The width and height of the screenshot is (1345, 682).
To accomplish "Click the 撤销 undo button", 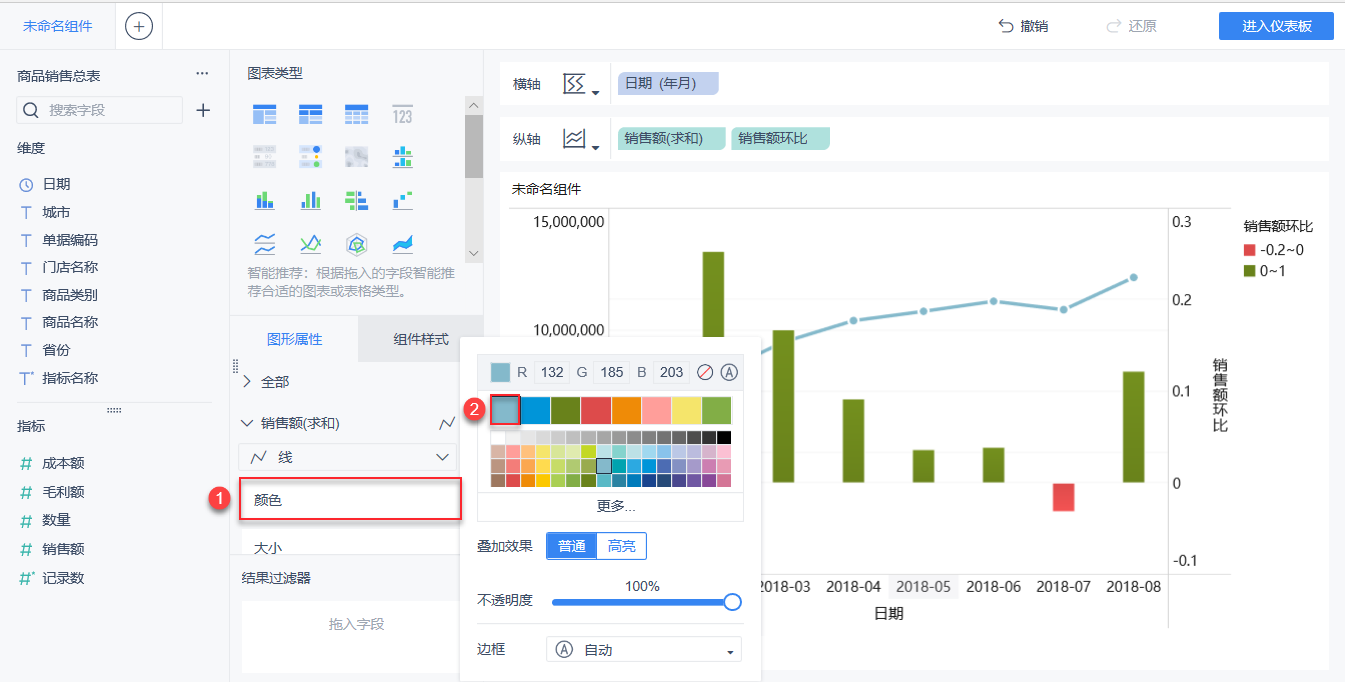I will pos(1023,26).
